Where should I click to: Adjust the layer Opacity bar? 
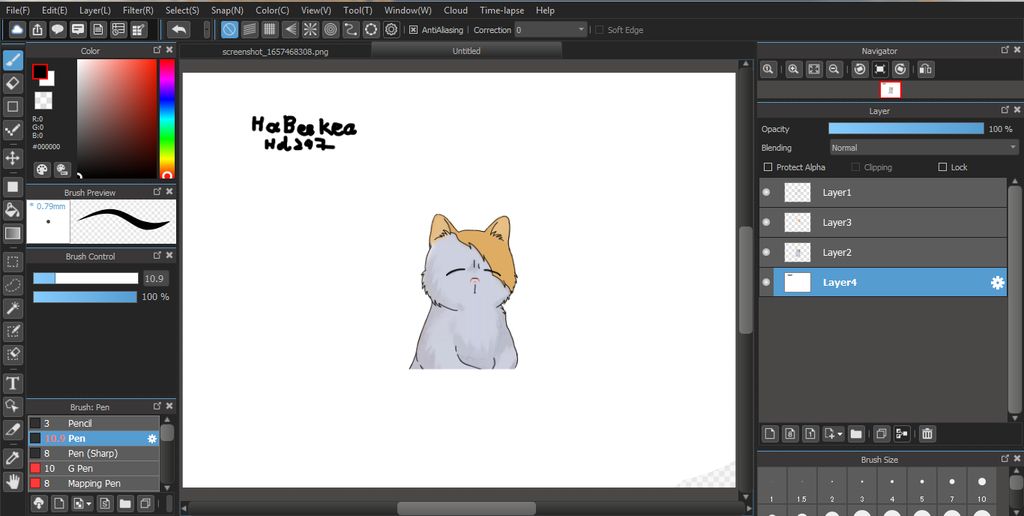pyautogui.click(x=906, y=129)
